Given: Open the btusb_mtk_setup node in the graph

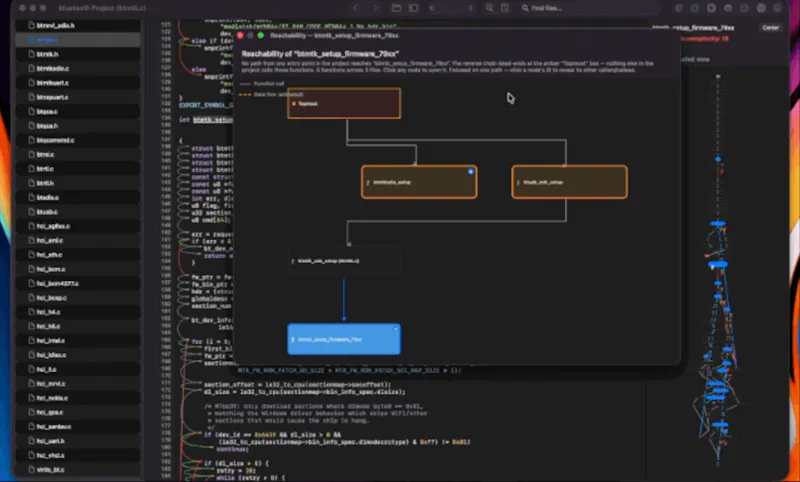Looking at the screenshot, I should pos(569,182).
